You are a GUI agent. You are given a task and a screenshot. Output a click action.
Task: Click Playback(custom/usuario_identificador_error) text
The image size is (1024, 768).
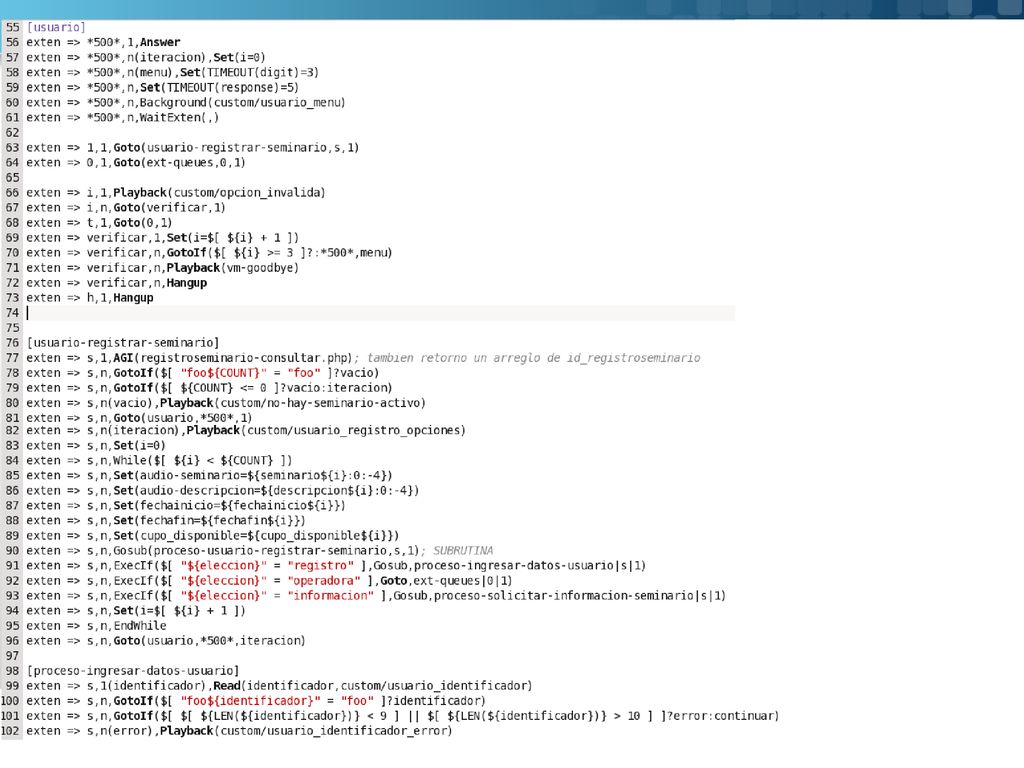click(x=306, y=731)
